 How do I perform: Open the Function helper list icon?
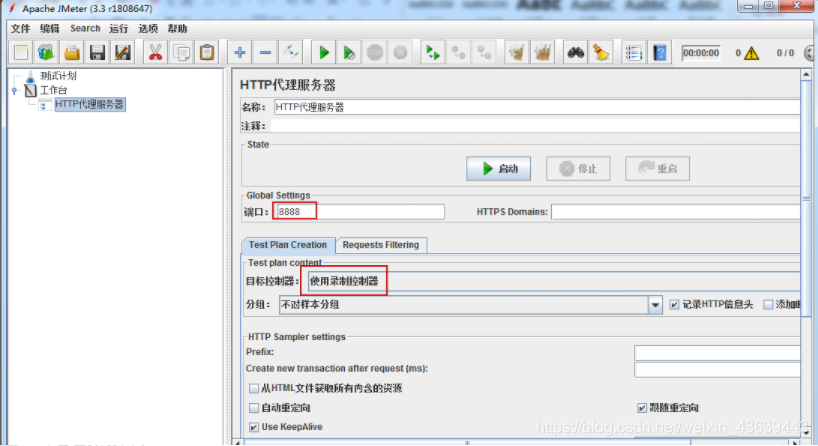[633, 53]
